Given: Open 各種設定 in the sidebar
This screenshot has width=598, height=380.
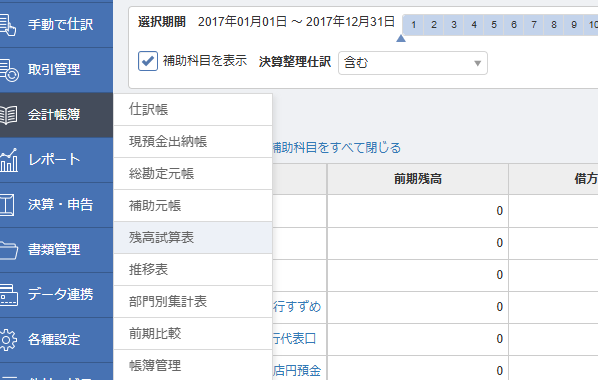Looking at the screenshot, I should [x=56, y=340].
